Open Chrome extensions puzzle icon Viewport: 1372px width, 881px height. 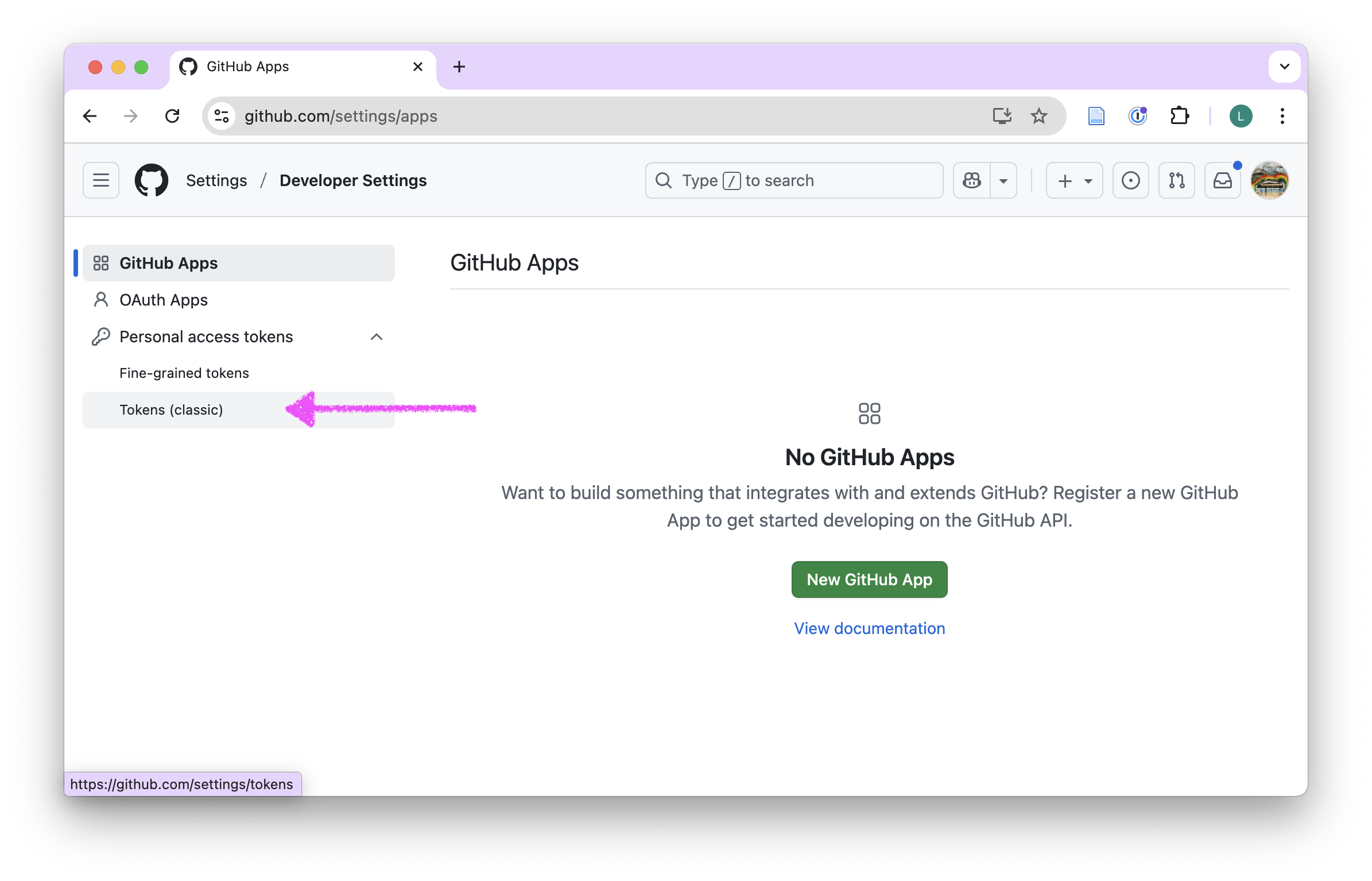point(1179,116)
